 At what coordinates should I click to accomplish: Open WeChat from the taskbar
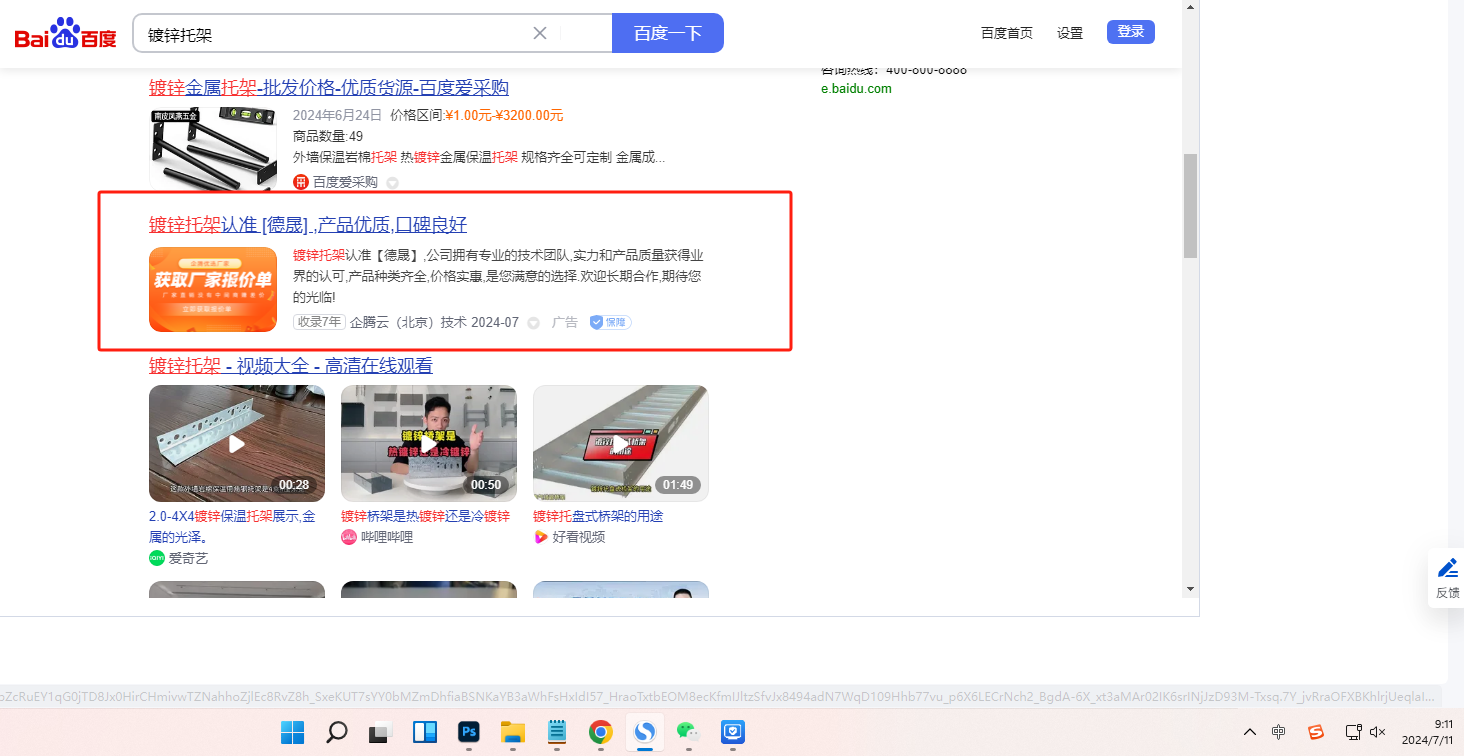tap(689, 732)
